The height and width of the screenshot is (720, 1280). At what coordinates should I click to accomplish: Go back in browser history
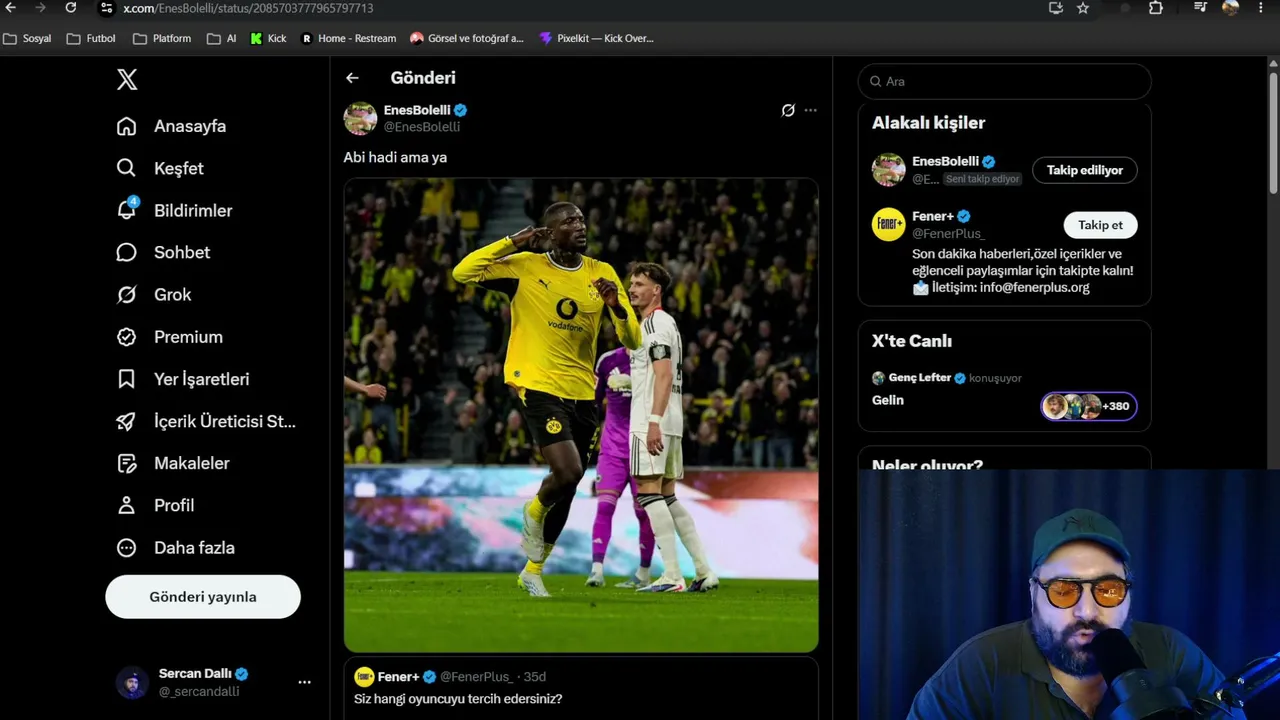coord(11,8)
